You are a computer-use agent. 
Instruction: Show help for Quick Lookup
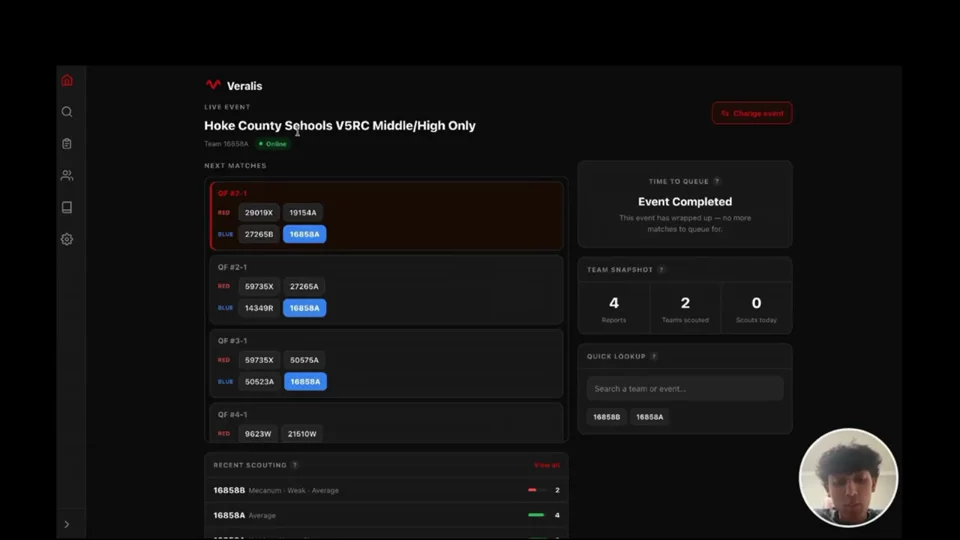coord(654,356)
